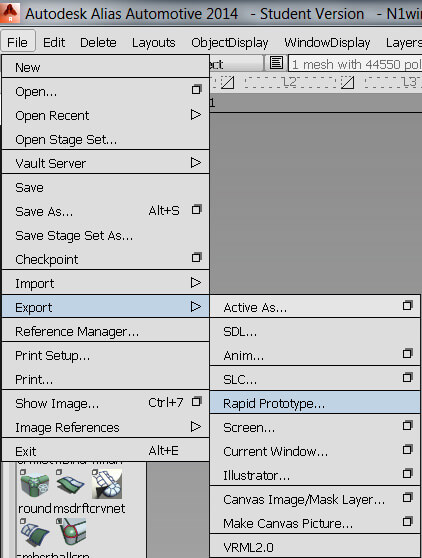The width and height of the screenshot is (422, 558).
Task: Click the Alias application logo icon
Action: 10,12
